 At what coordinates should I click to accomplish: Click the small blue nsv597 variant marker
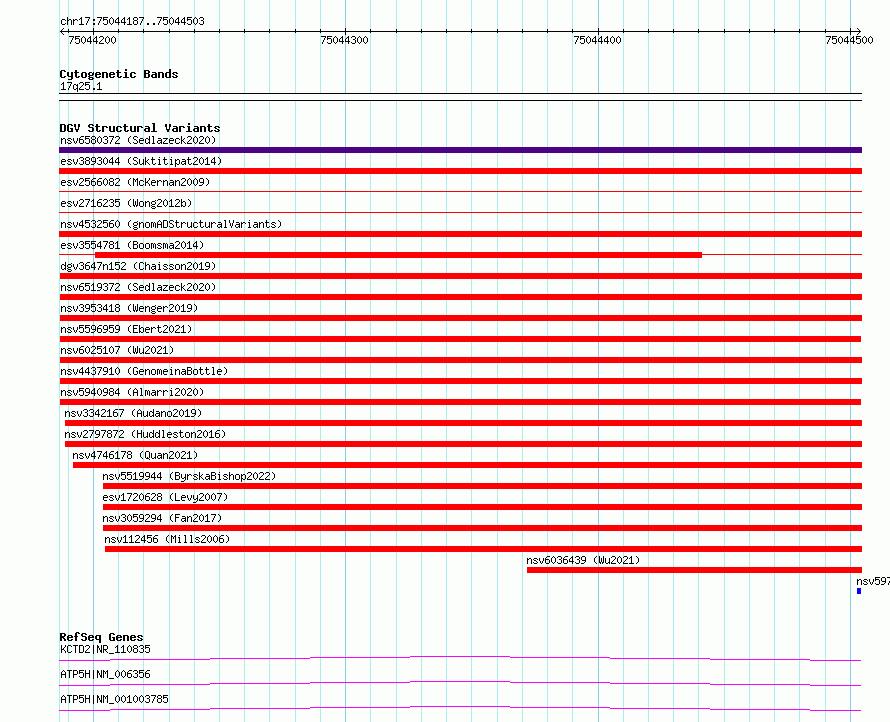coord(859,591)
